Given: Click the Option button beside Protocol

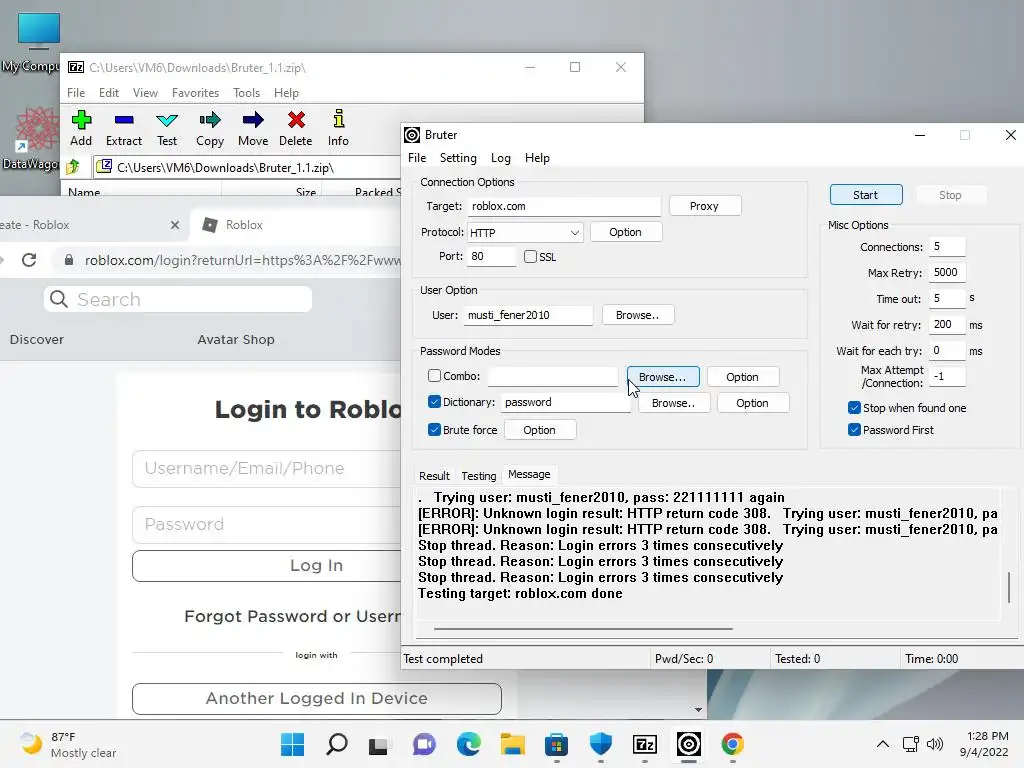Looking at the screenshot, I should coord(625,232).
